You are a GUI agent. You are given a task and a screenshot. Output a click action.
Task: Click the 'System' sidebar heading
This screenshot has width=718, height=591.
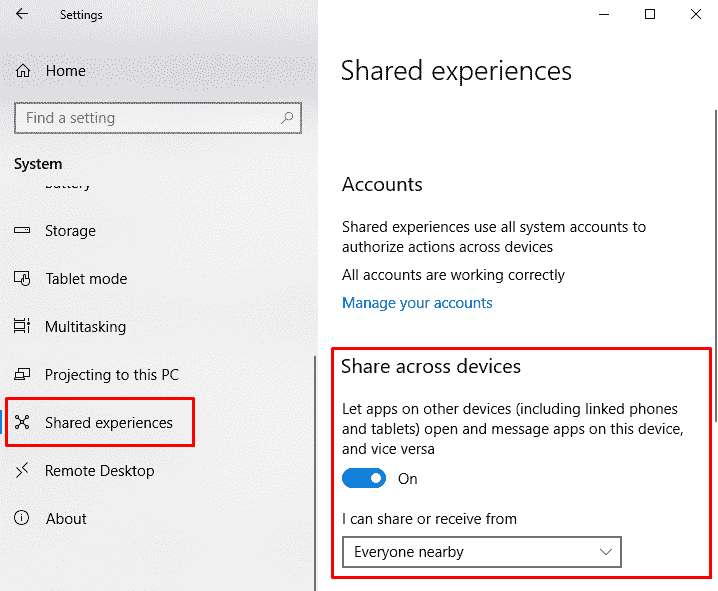click(38, 164)
